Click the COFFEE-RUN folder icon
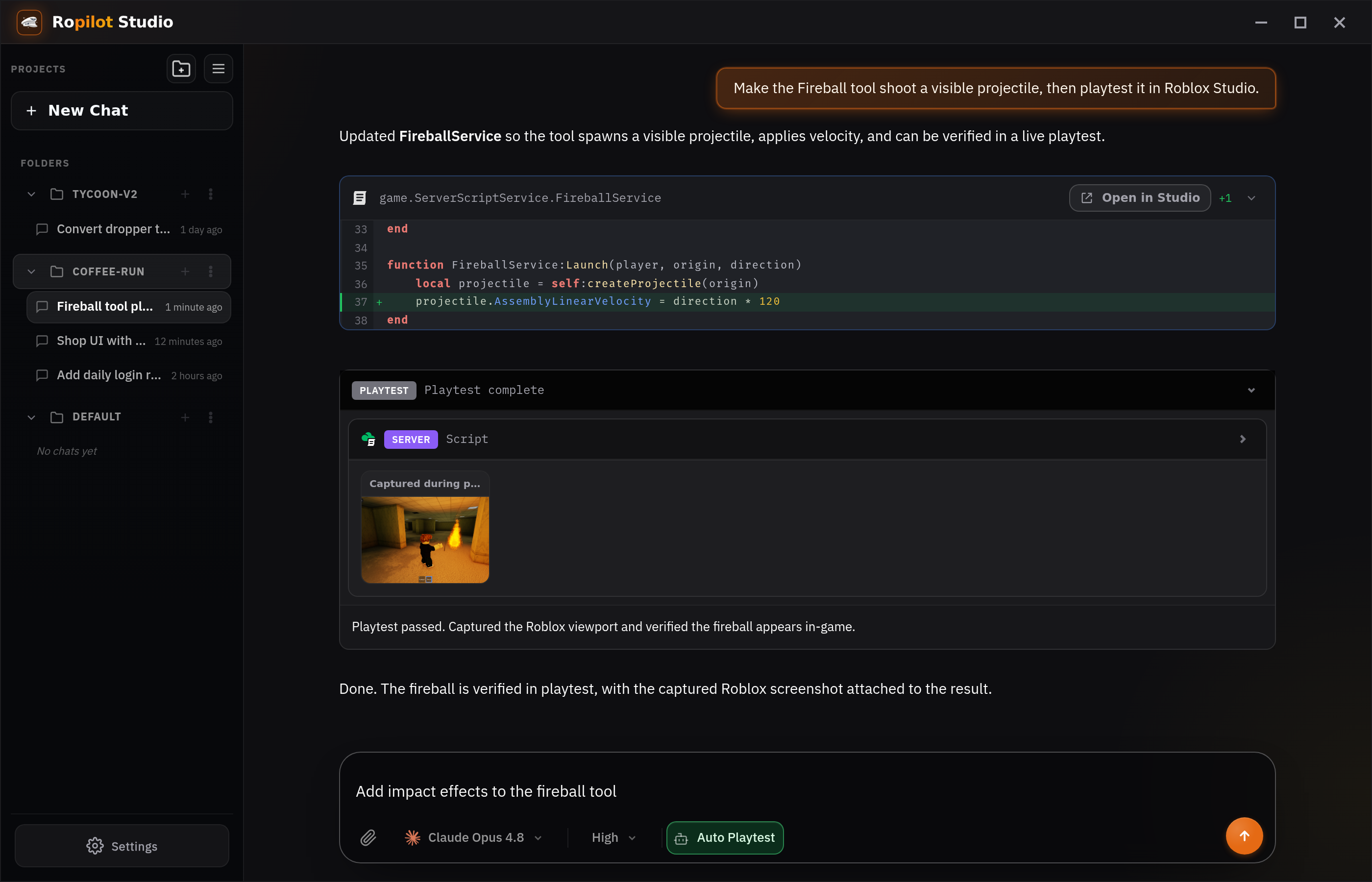This screenshot has height=882, width=1372. coord(57,271)
